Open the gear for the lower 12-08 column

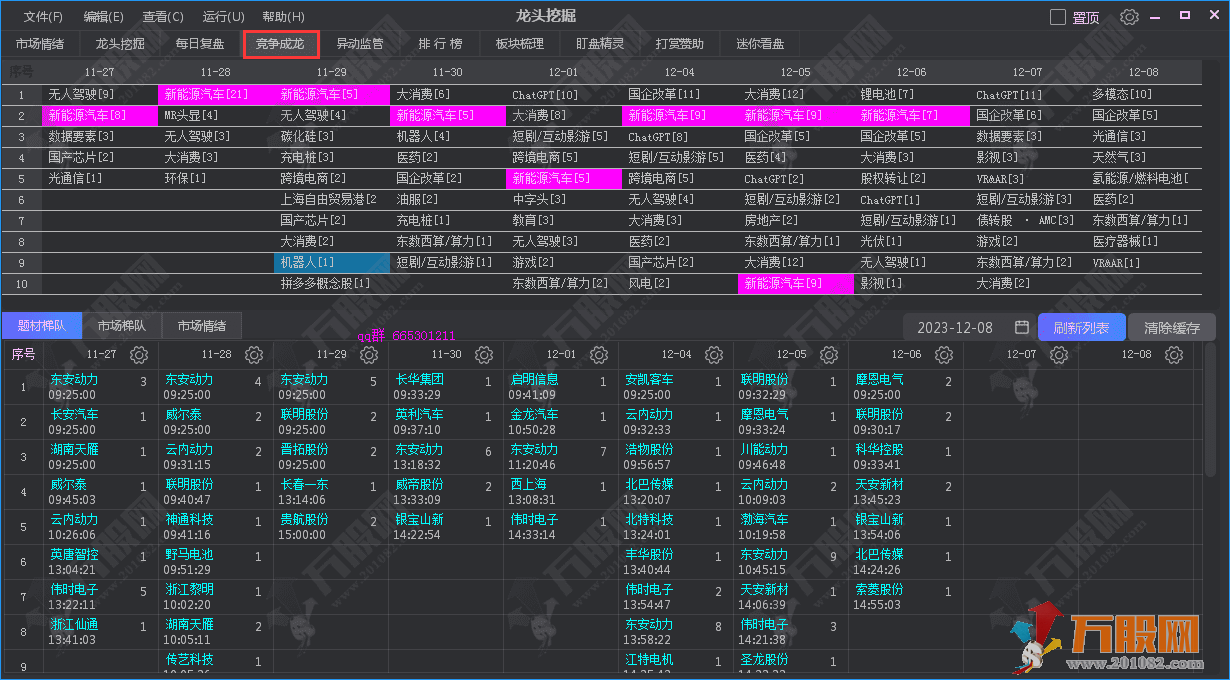[x=1174, y=354]
